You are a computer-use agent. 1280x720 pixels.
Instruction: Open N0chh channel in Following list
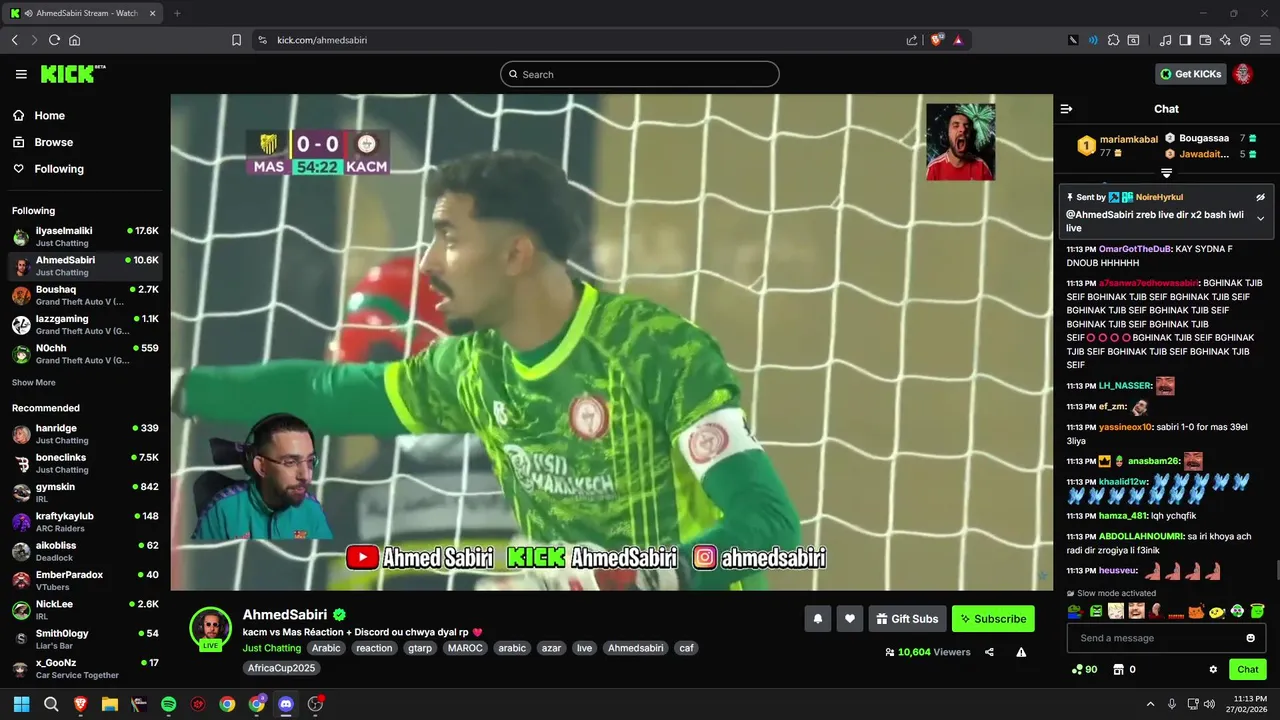point(85,353)
